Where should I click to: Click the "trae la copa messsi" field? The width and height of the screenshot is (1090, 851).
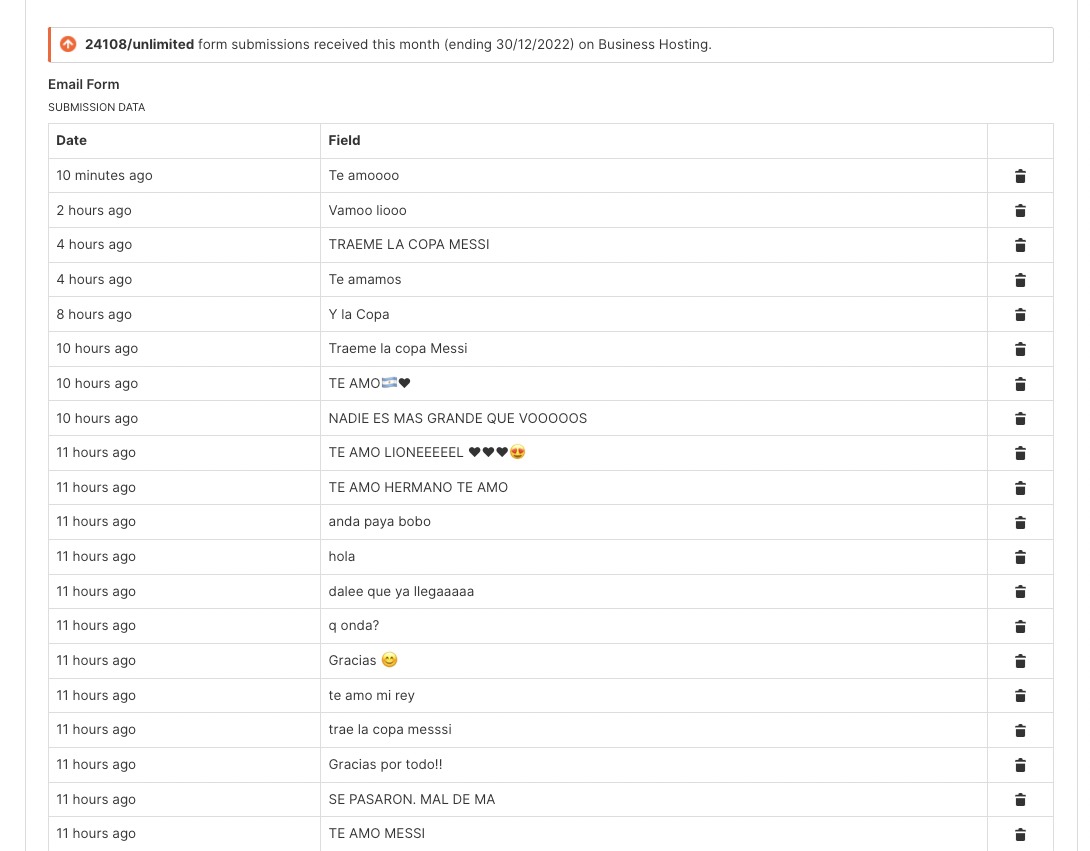tap(390, 730)
